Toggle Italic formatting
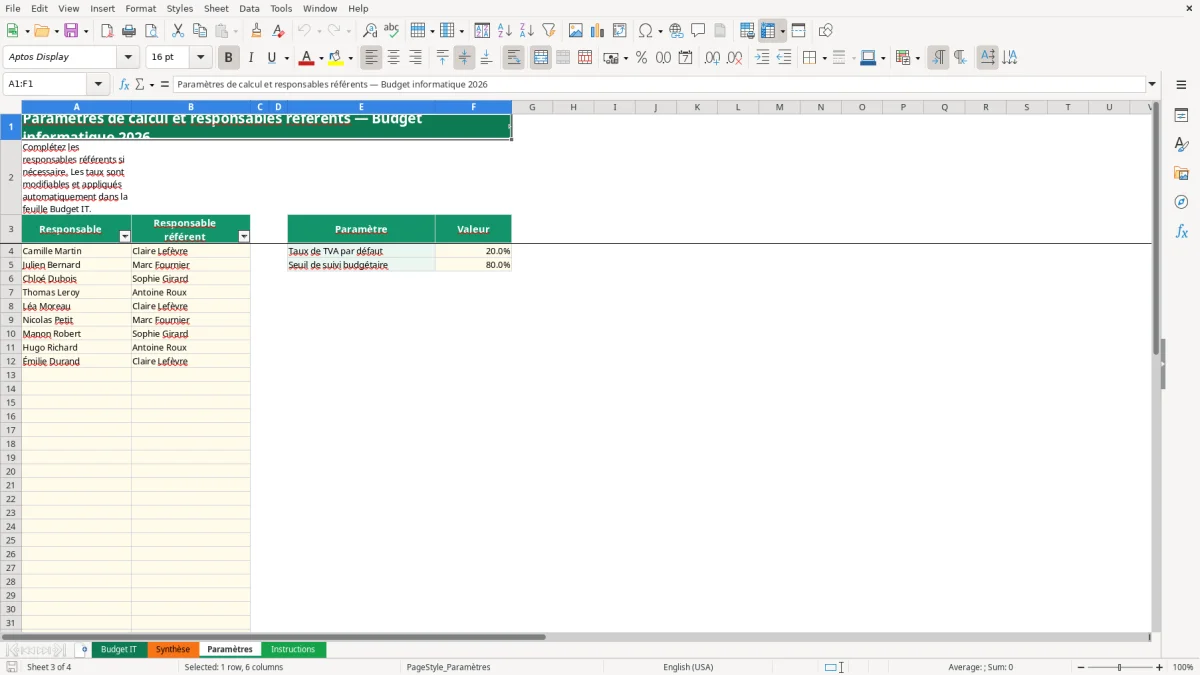Screen dimensions: 1200x675 coord(251,58)
